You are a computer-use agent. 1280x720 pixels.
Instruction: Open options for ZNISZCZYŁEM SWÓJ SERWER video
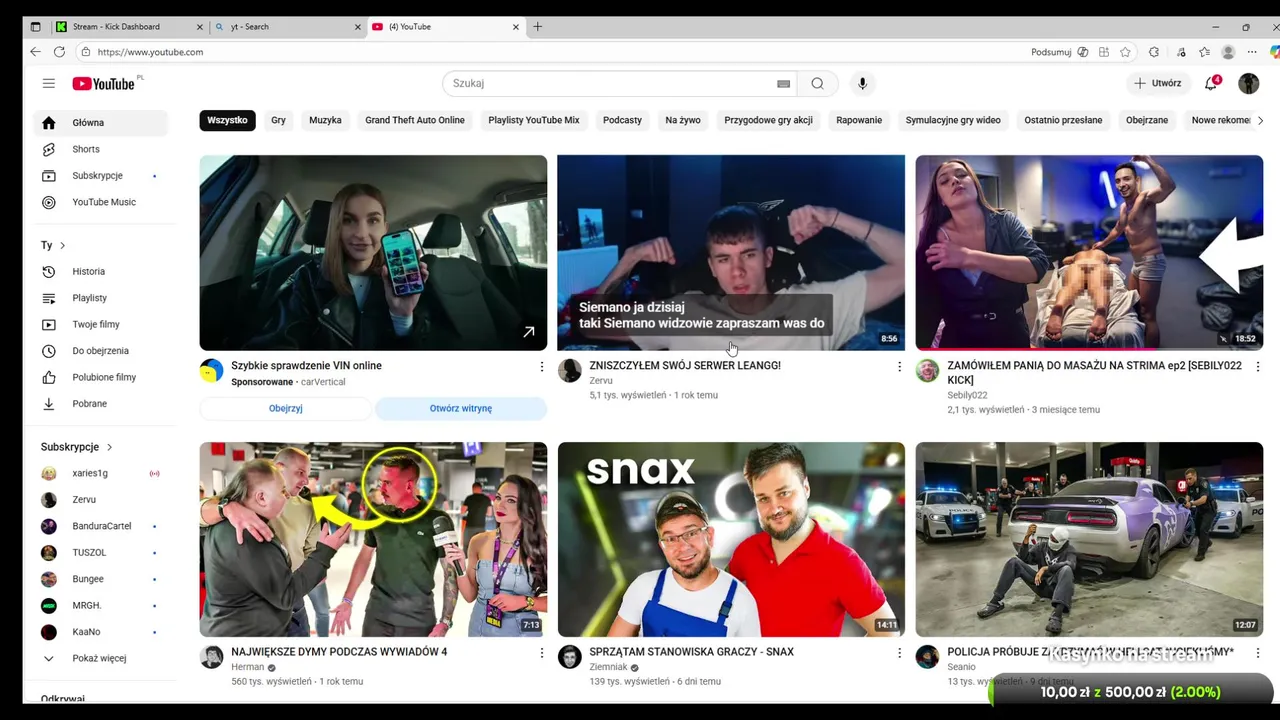click(899, 367)
